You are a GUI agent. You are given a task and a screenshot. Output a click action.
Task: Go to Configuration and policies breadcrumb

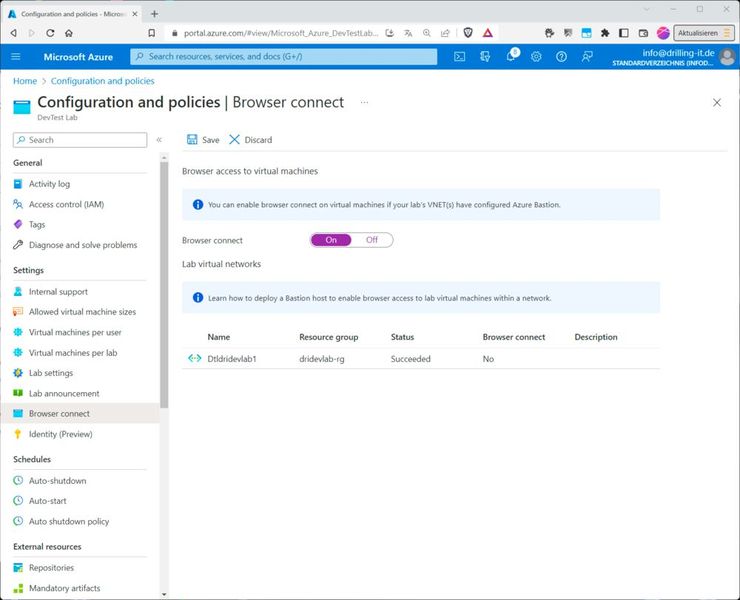point(102,81)
